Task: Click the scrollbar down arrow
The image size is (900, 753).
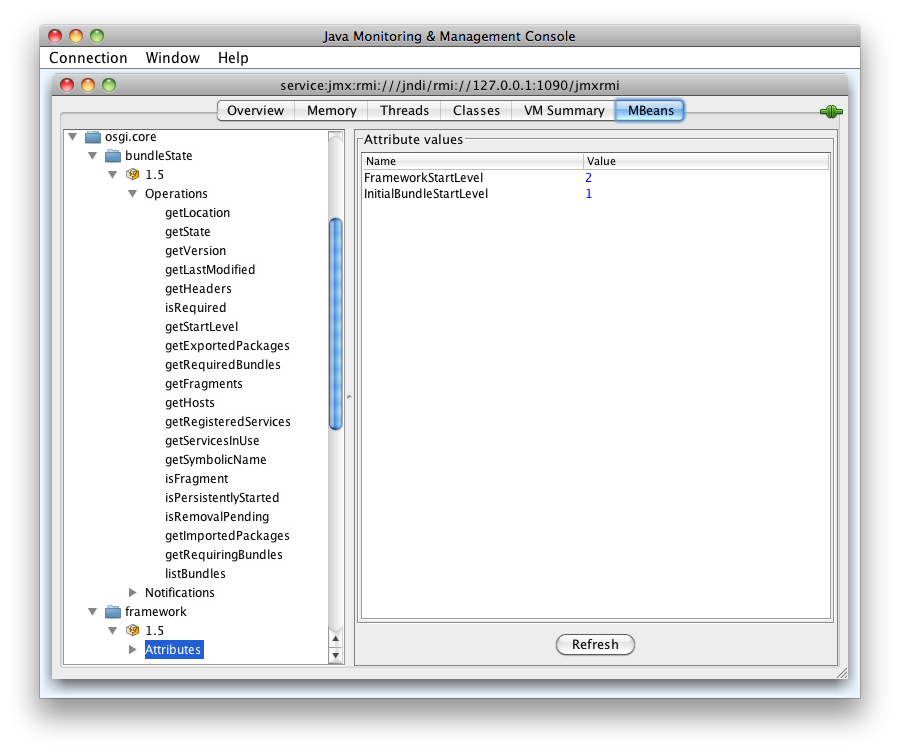Action: (336, 655)
